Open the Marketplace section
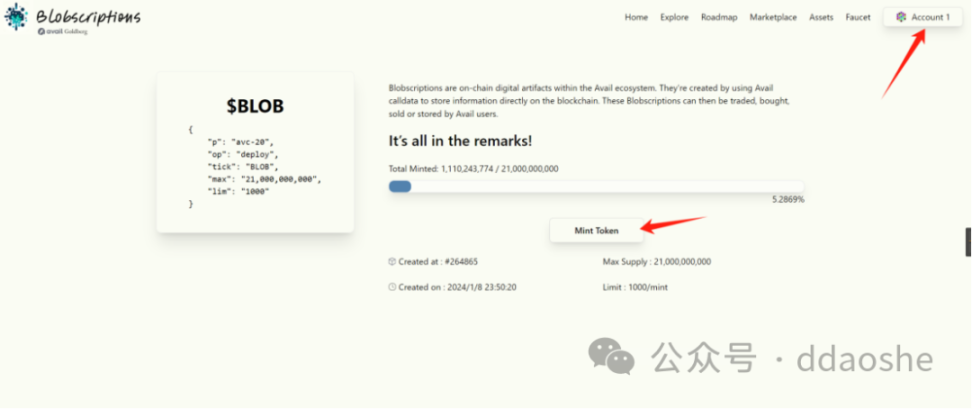Screen dimensions: 972x409 pyautogui.click(x=774, y=17)
